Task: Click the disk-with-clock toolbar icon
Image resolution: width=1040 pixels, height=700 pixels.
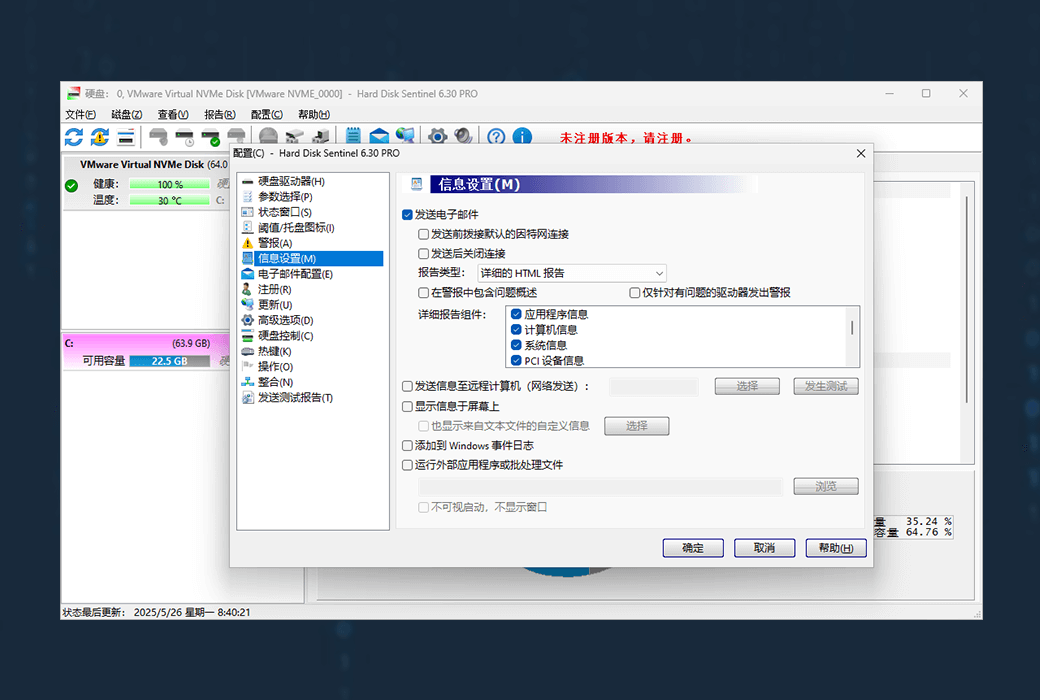Action: (x=184, y=137)
